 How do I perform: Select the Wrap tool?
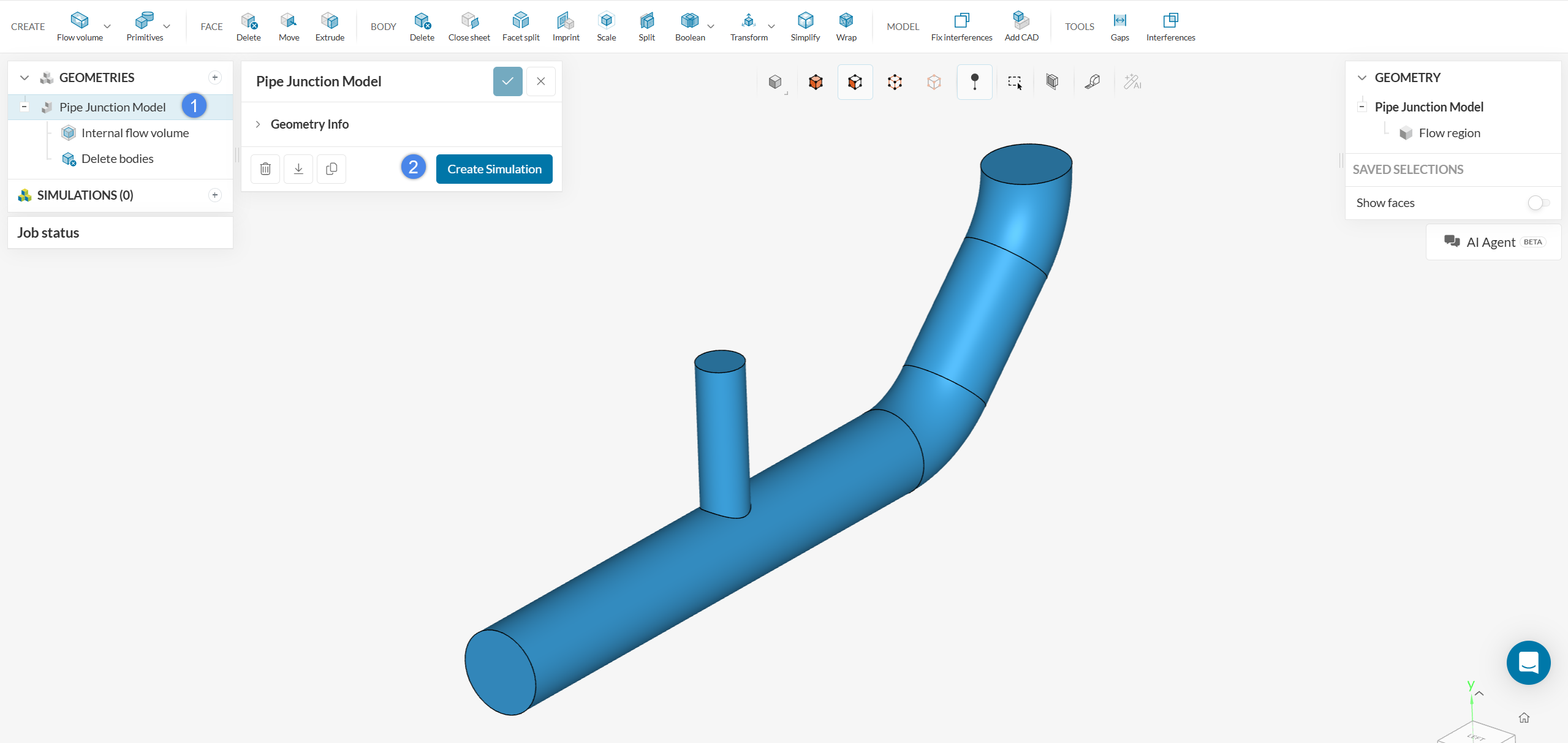846,20
